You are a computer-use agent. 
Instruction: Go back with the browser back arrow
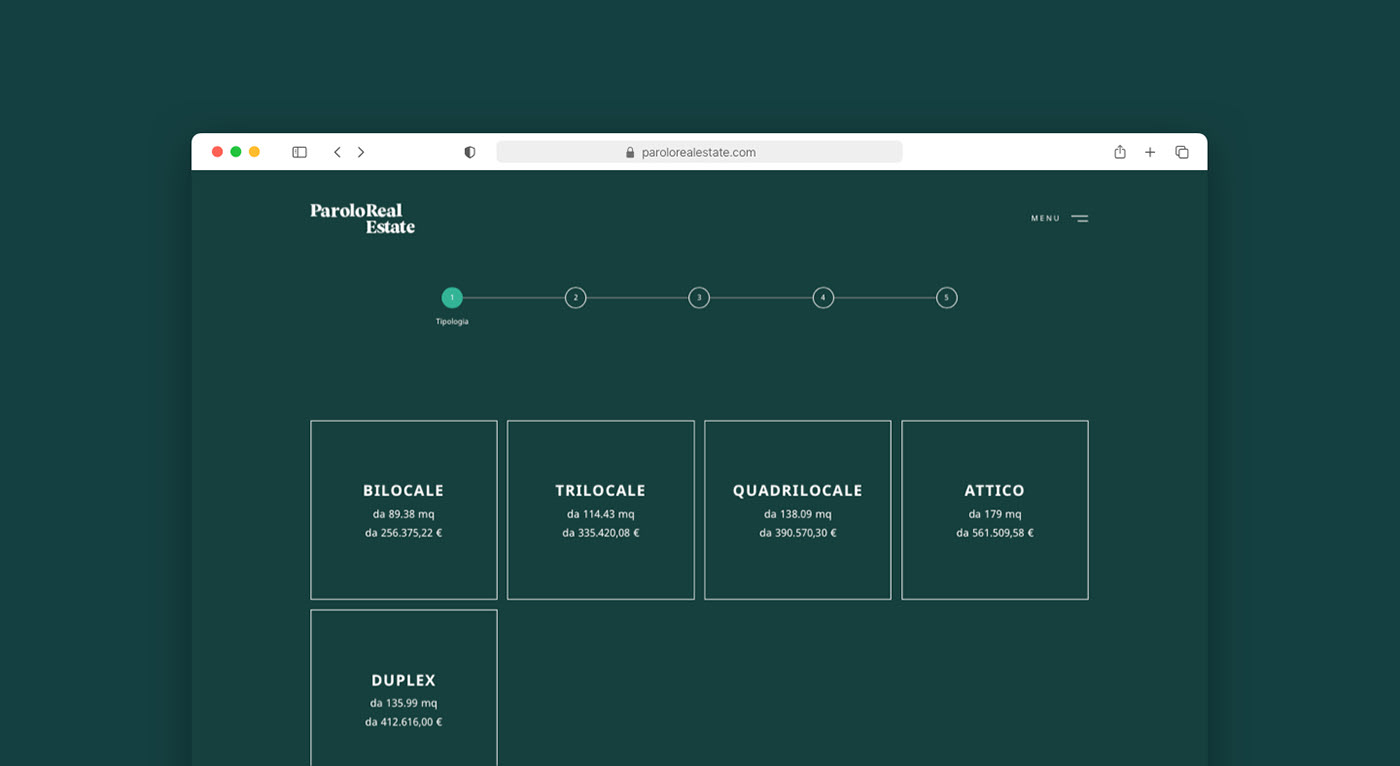click(x=337, y=152)
